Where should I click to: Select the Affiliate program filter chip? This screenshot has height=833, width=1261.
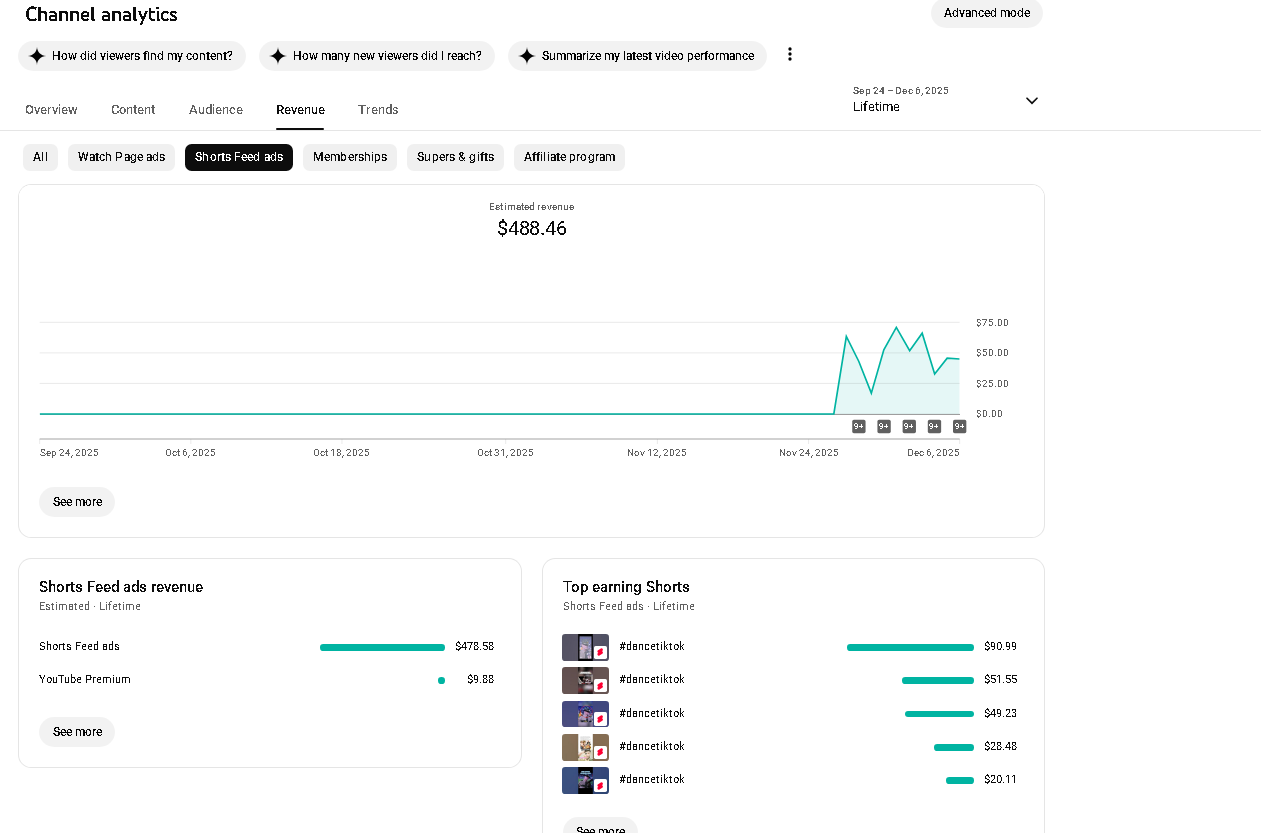tap(569, 157)
